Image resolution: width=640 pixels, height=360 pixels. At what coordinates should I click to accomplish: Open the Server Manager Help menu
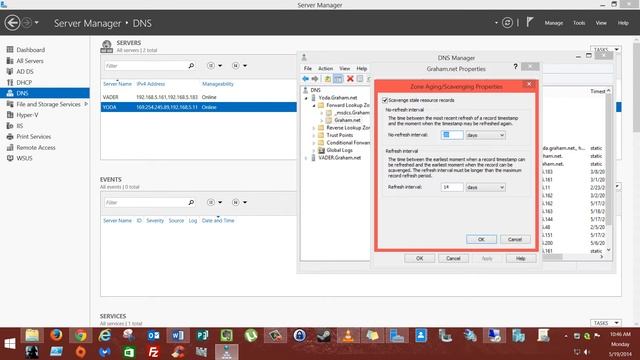tap(623, 23)
